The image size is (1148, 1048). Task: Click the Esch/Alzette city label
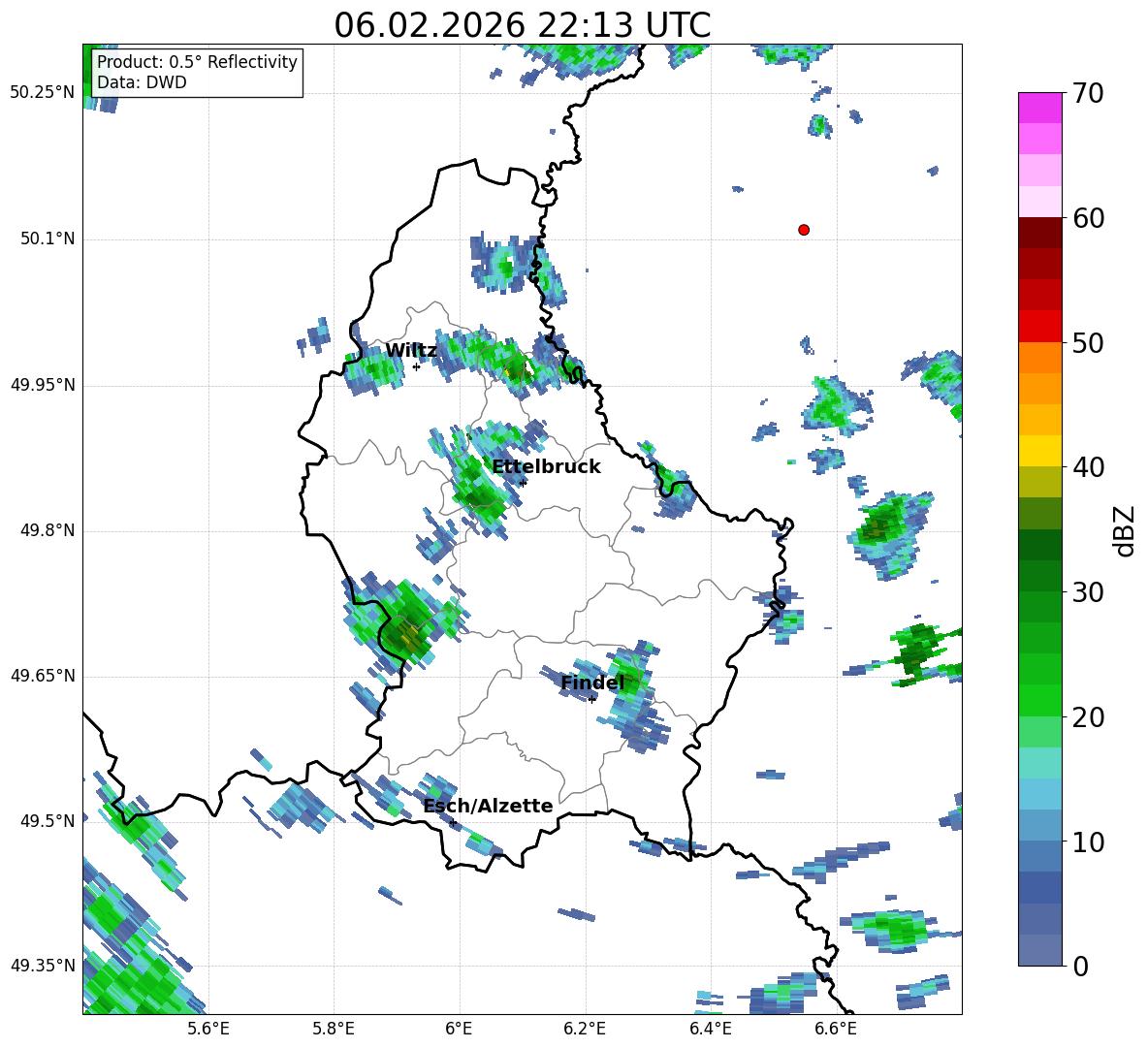488,807
